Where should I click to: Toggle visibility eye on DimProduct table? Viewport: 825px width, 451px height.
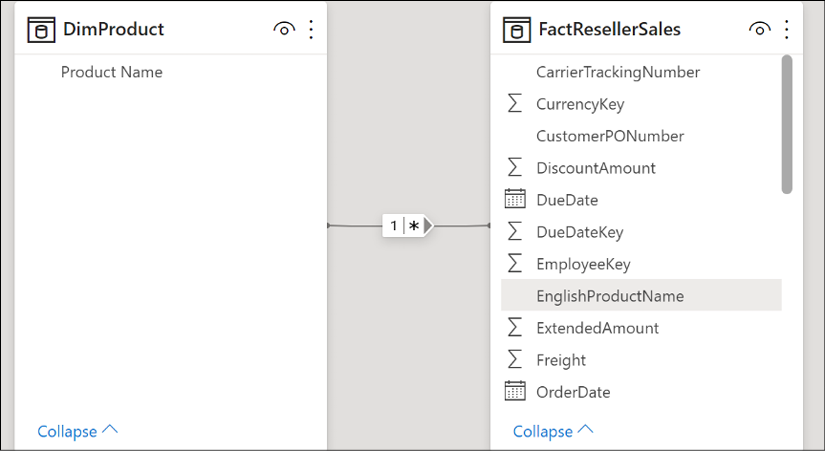(284, 29)
